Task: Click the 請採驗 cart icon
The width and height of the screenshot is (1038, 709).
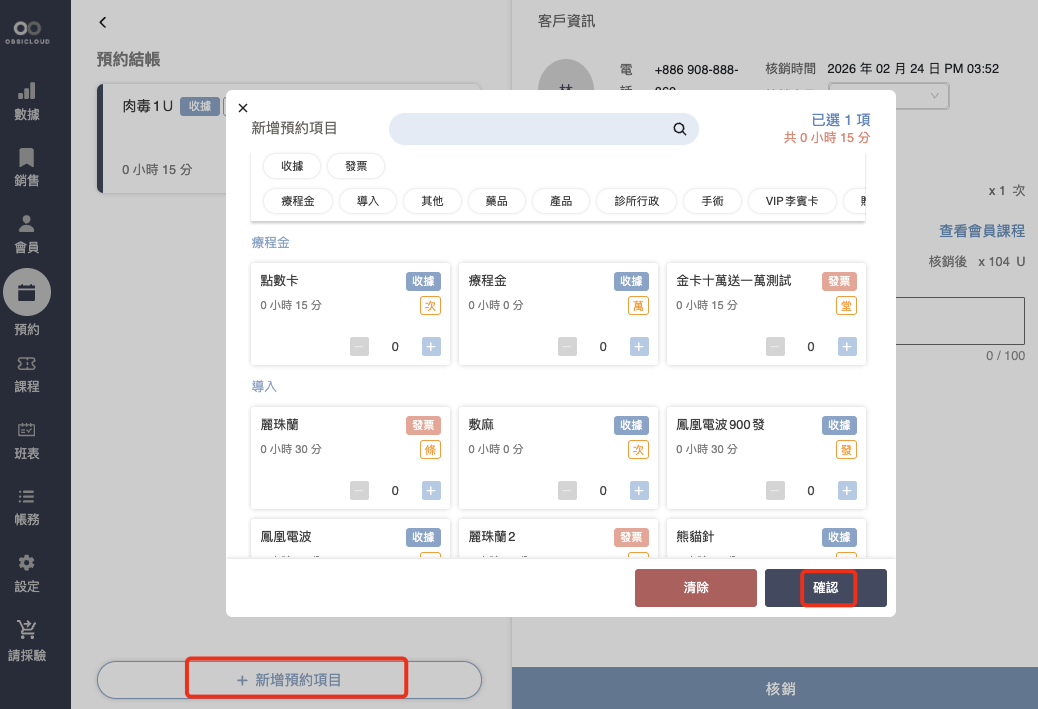Action: pyautogui.click(x=27, y=630)
